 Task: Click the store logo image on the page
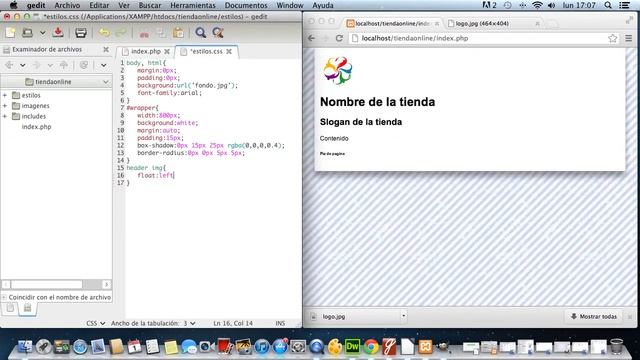click(x=338, y=71)
